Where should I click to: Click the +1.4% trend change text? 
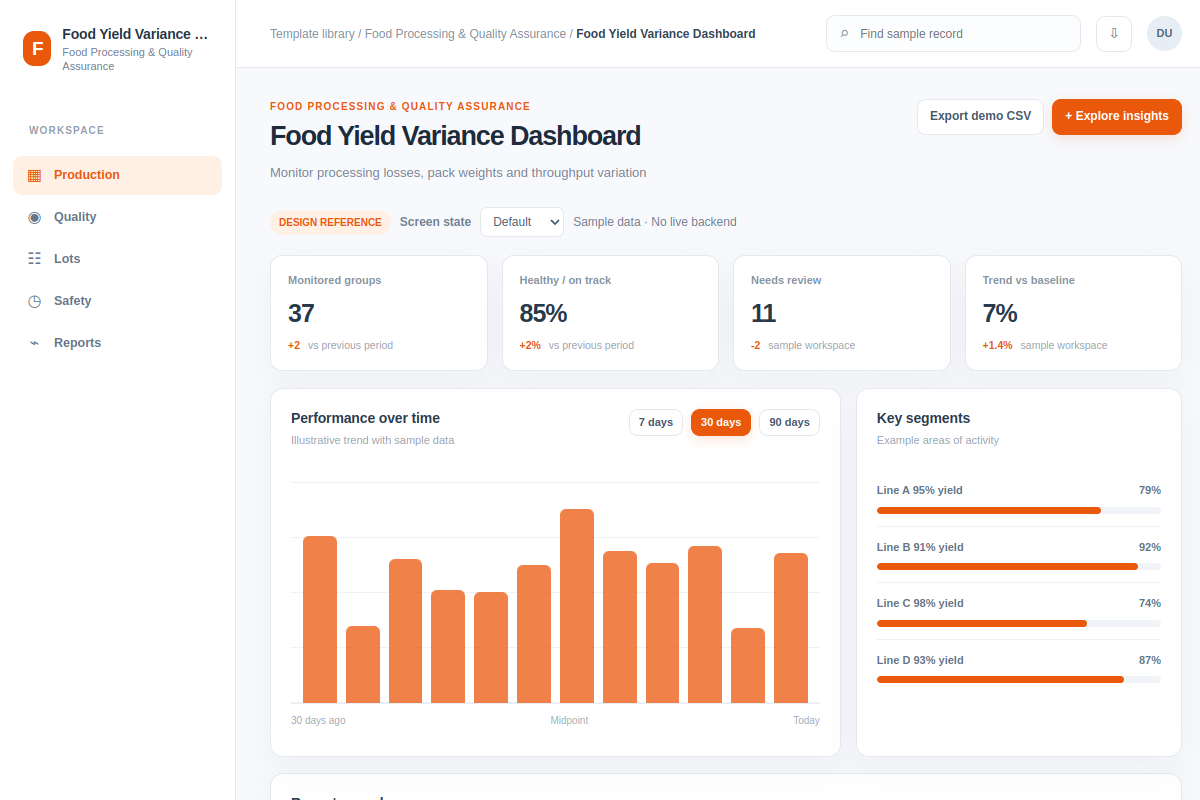point(997,345)
